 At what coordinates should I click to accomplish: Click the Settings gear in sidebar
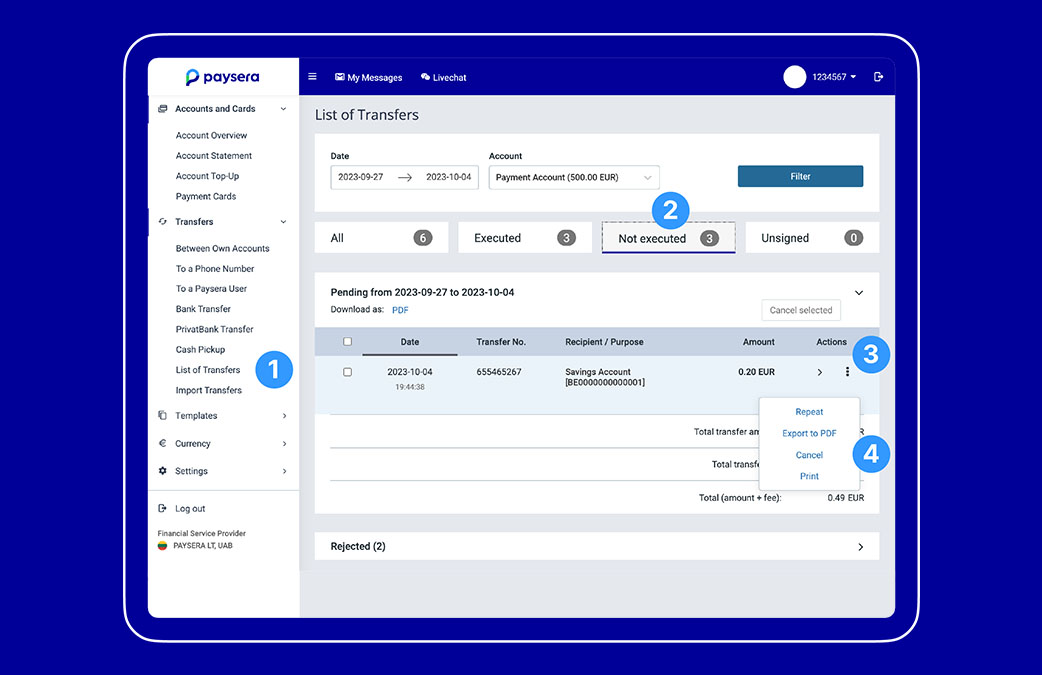[x=163, y=471]
